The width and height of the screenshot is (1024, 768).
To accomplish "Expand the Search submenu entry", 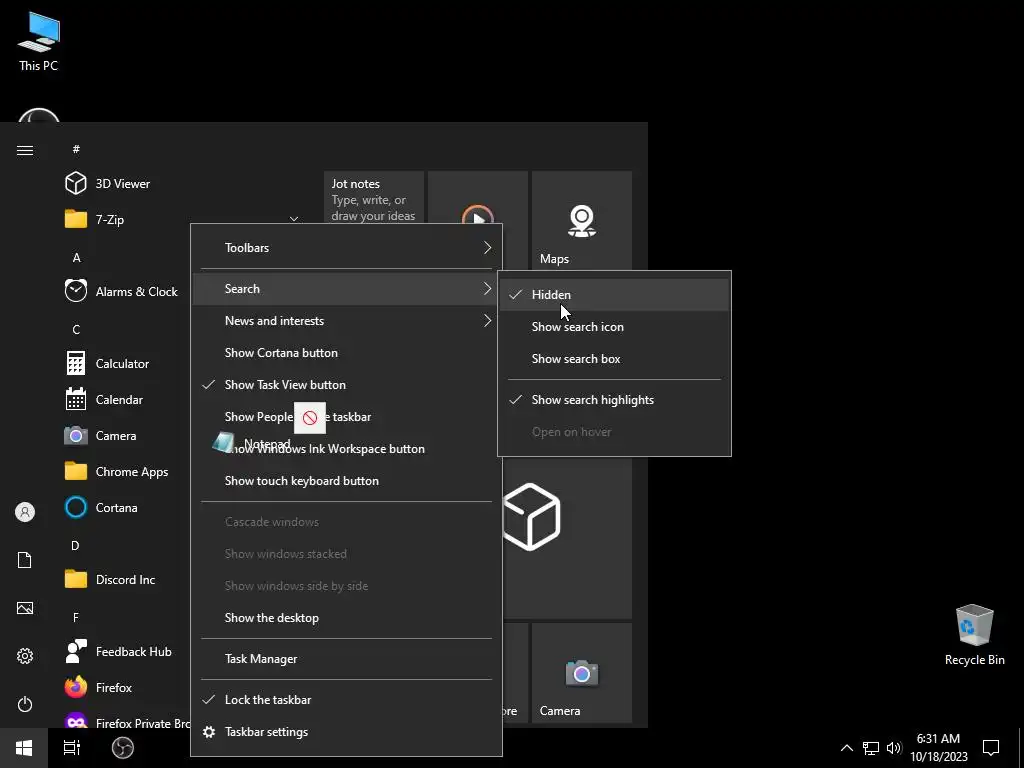I will (347, 289).
